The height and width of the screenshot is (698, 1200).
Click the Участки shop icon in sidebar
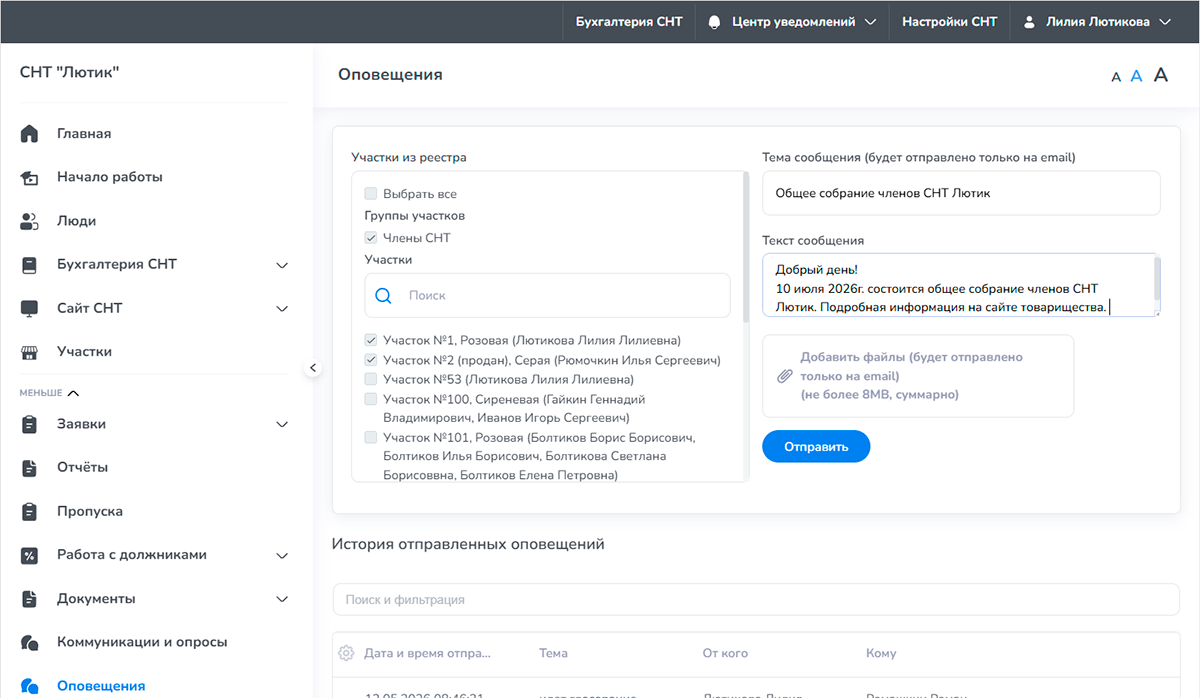tap(29, 352)
